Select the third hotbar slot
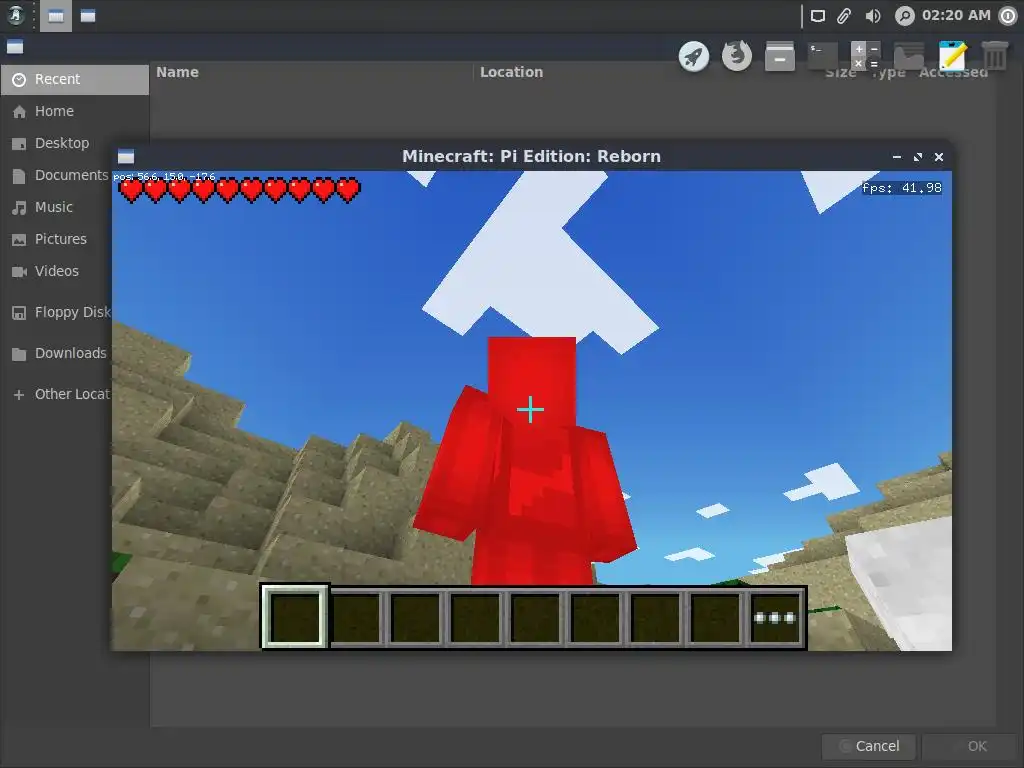1024x768 pixels. (x=415, y=618)
